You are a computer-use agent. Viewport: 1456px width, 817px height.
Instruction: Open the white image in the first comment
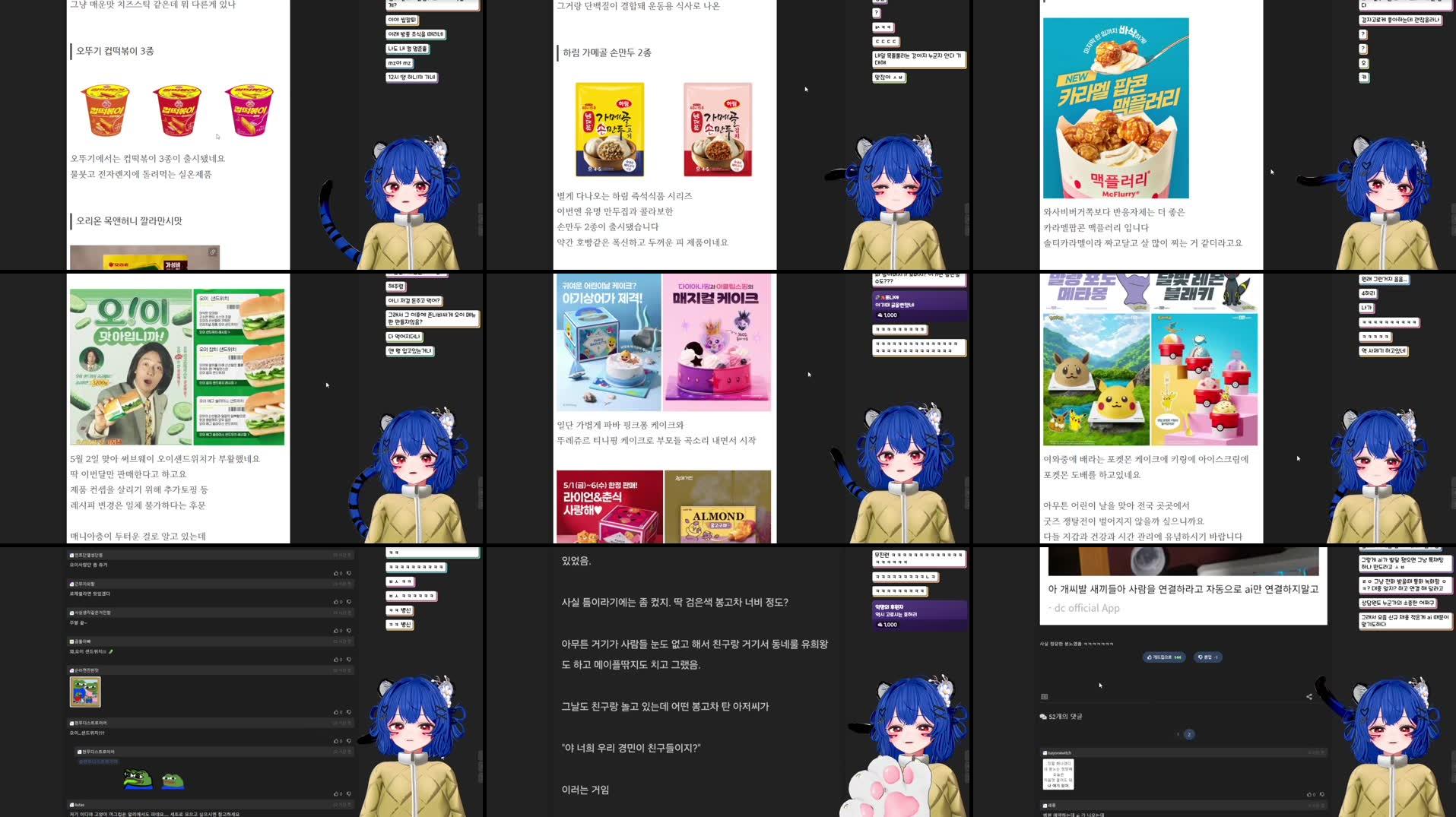[1058, 774]
